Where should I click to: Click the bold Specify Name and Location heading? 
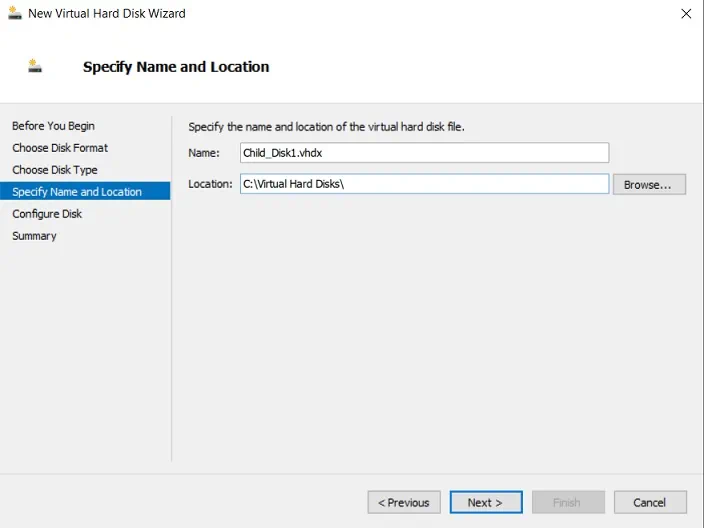point(176,67)
